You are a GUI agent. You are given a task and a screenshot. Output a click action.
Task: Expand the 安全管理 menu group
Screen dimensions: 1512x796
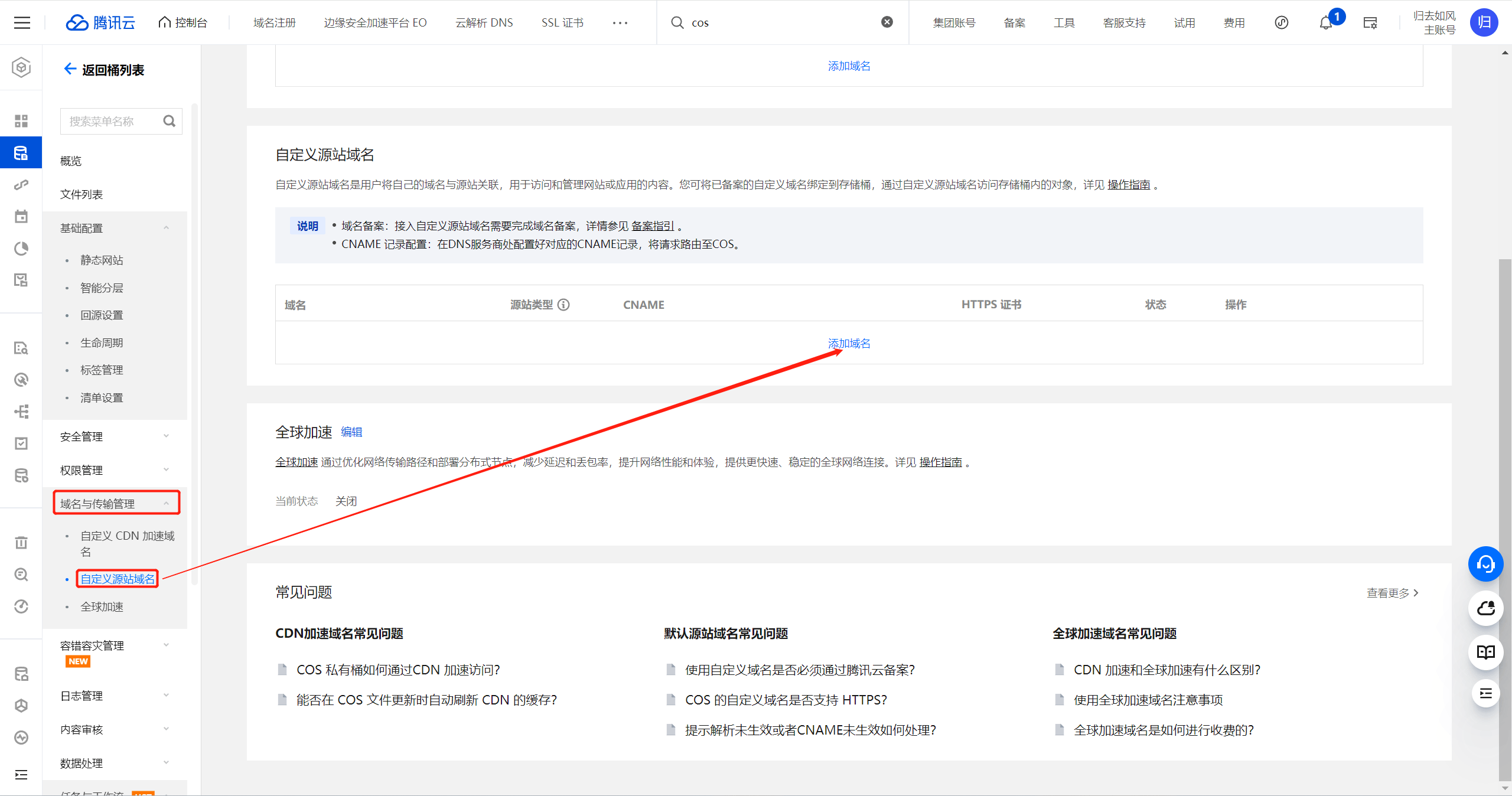click(x=115, y=436)
